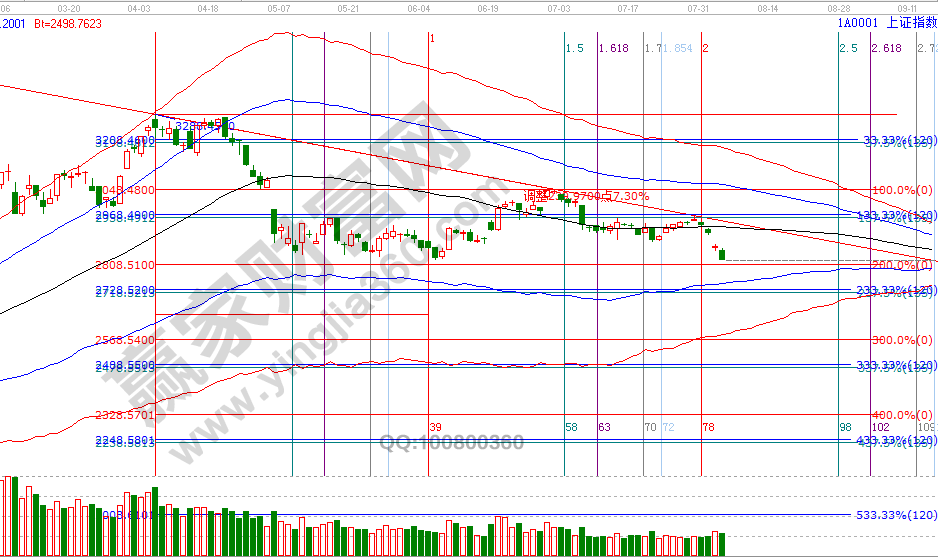Select the purple bar count label 63
Image resolution: width=938 pixels, height=557 pixels.
[604, 427]
